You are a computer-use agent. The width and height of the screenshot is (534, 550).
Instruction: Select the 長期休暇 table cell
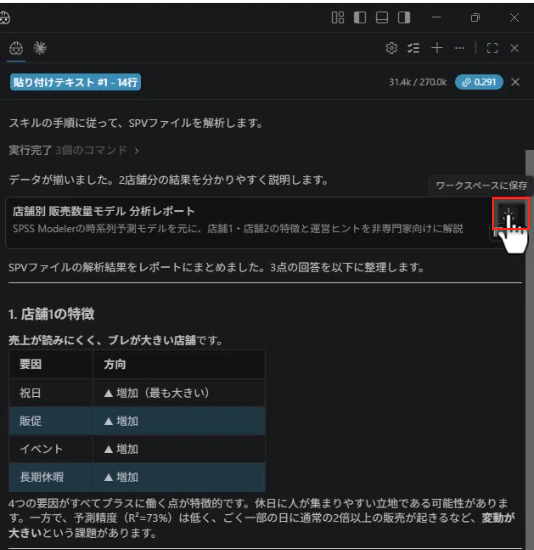tap(51, 477)
